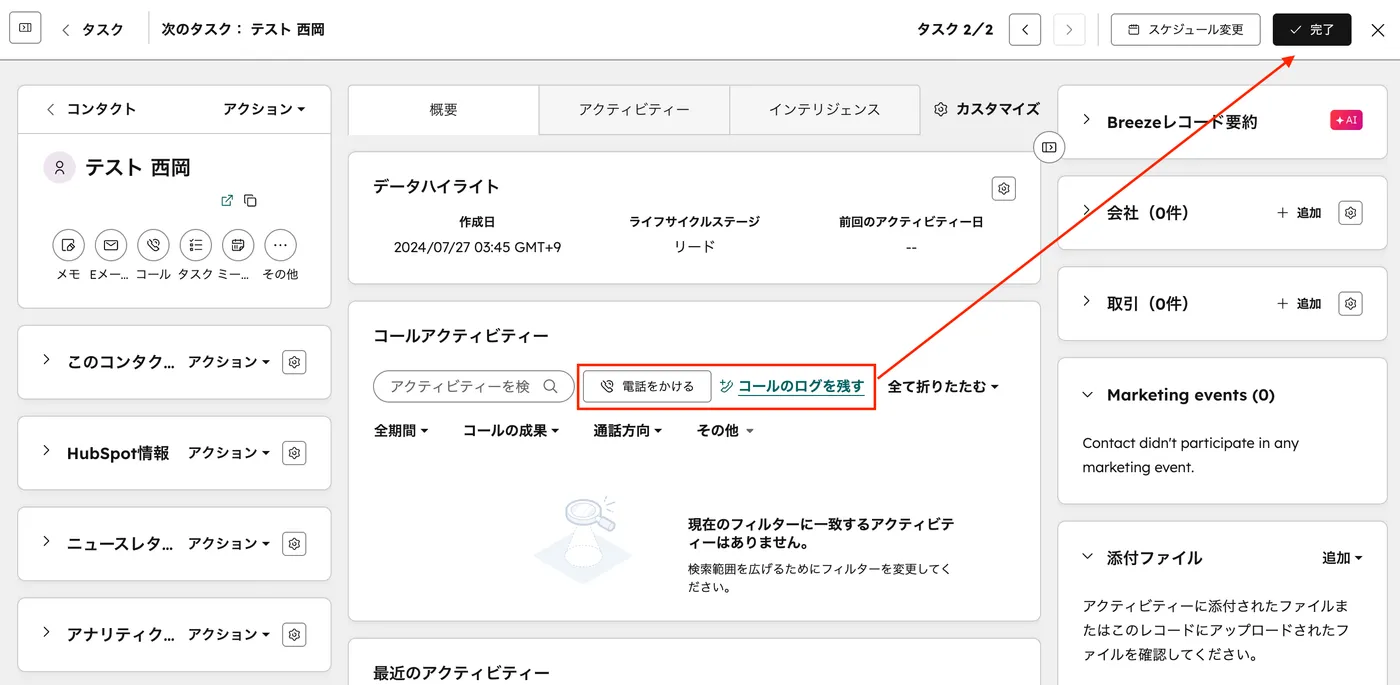The width and height of the screenshot is (1400, 685).
Task: Open the 全期間 filter dropdown
Action: click(400, 430)
